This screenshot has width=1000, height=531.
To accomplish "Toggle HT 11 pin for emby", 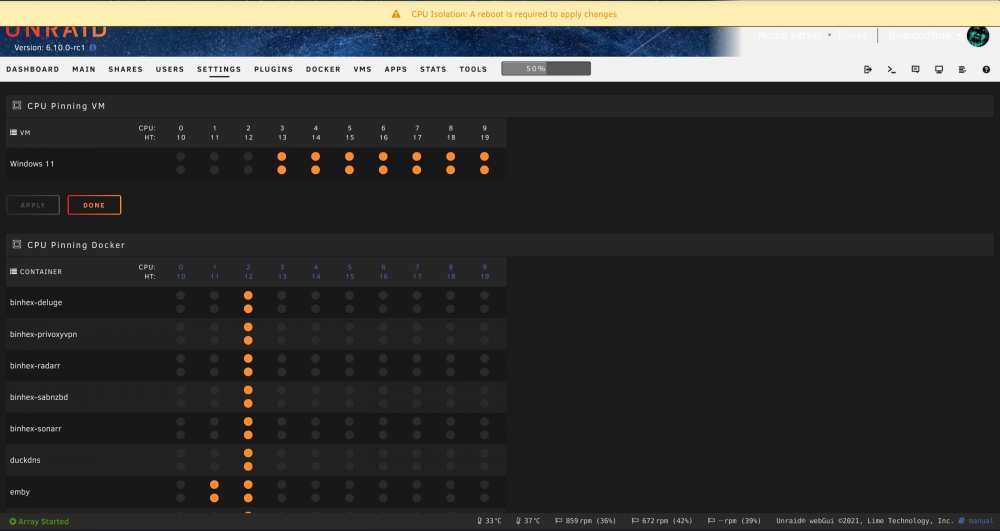I will [x=214, y=498].
